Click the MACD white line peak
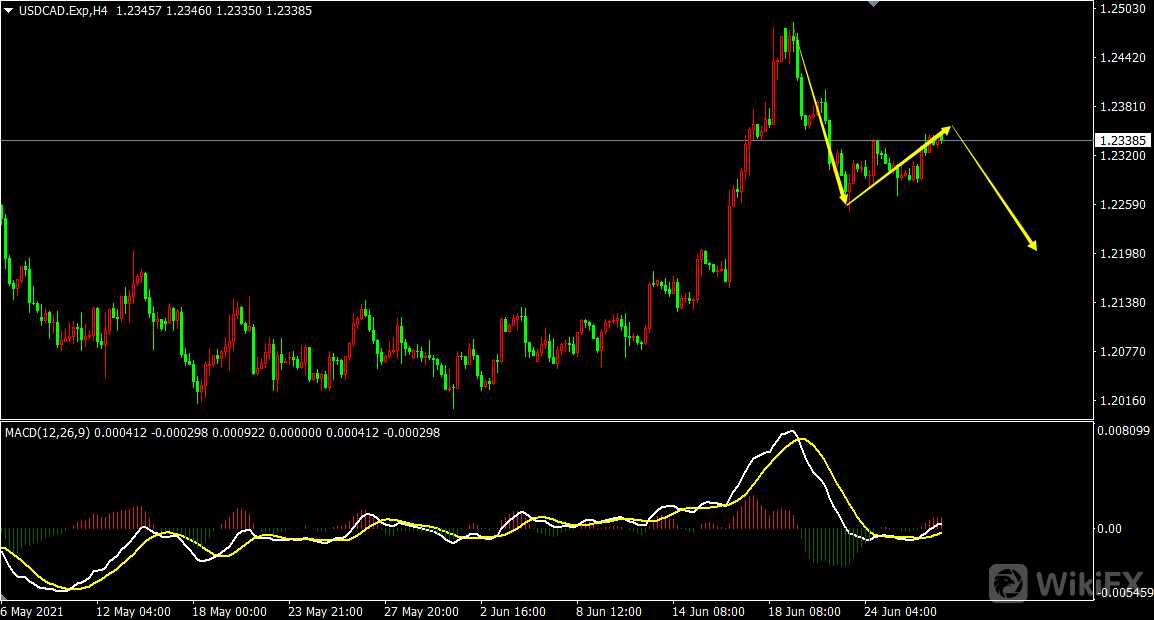 coord(790,432)
